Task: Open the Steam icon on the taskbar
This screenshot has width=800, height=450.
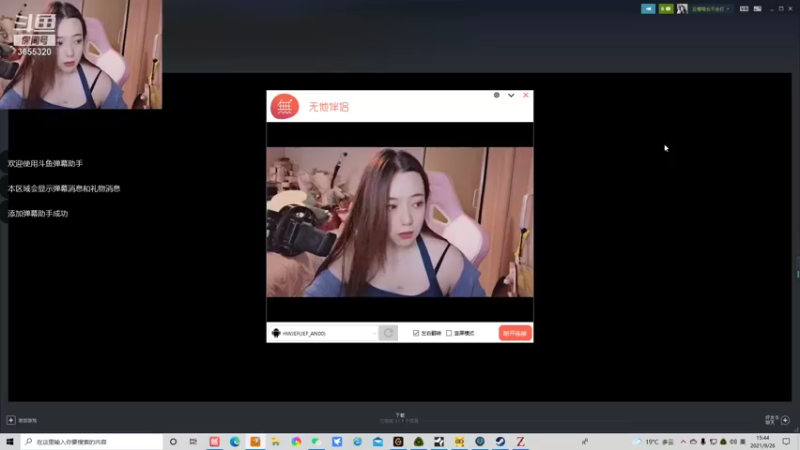Action: (500, 441)
